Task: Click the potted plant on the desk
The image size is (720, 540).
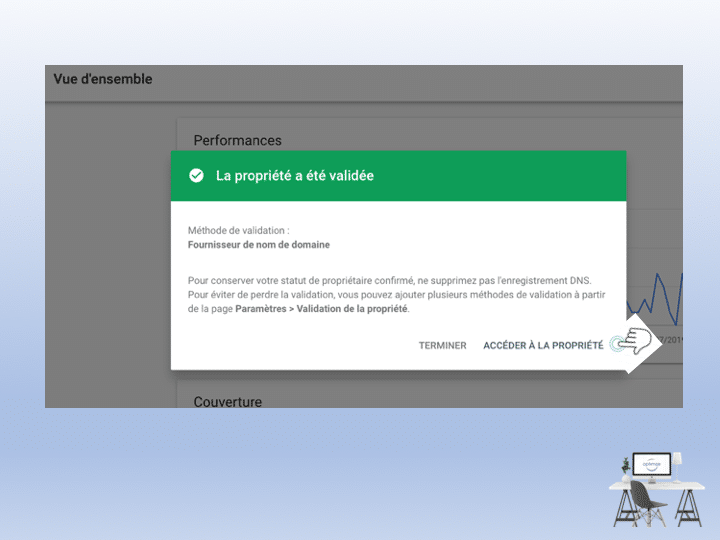Action: click(626, 467)
